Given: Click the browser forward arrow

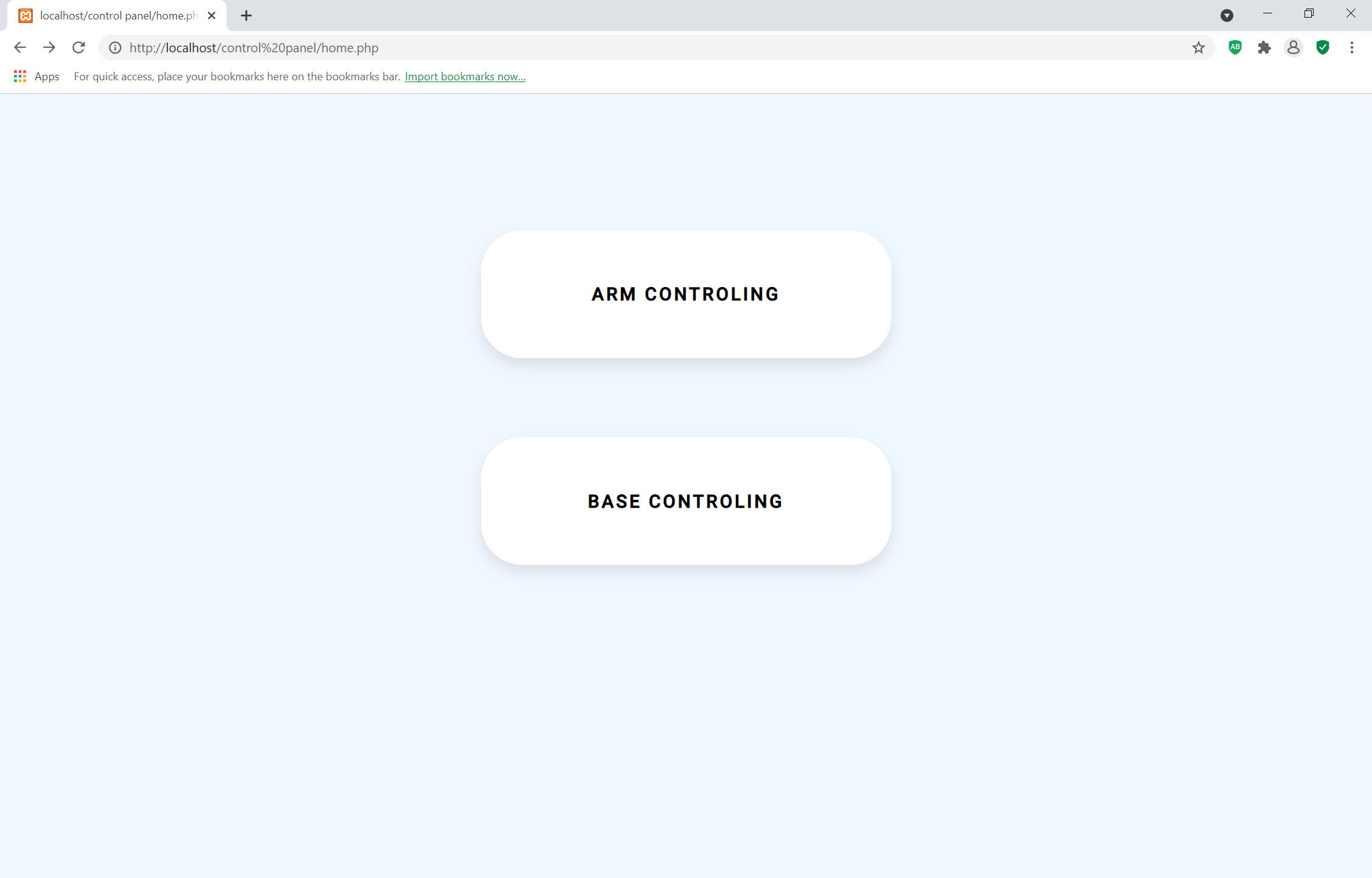Looking at the screenshot, I should (x=49, y=47).
